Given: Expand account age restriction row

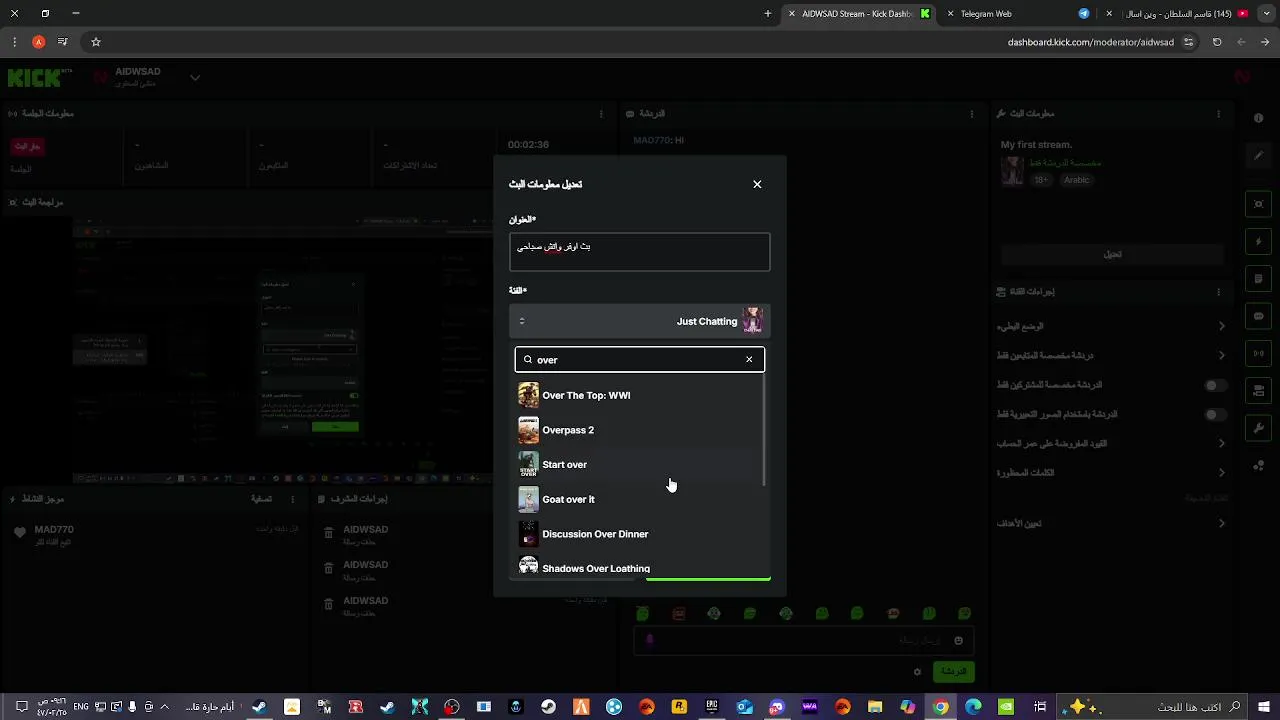Looking at the screenshot, I should click(1110, 443).
